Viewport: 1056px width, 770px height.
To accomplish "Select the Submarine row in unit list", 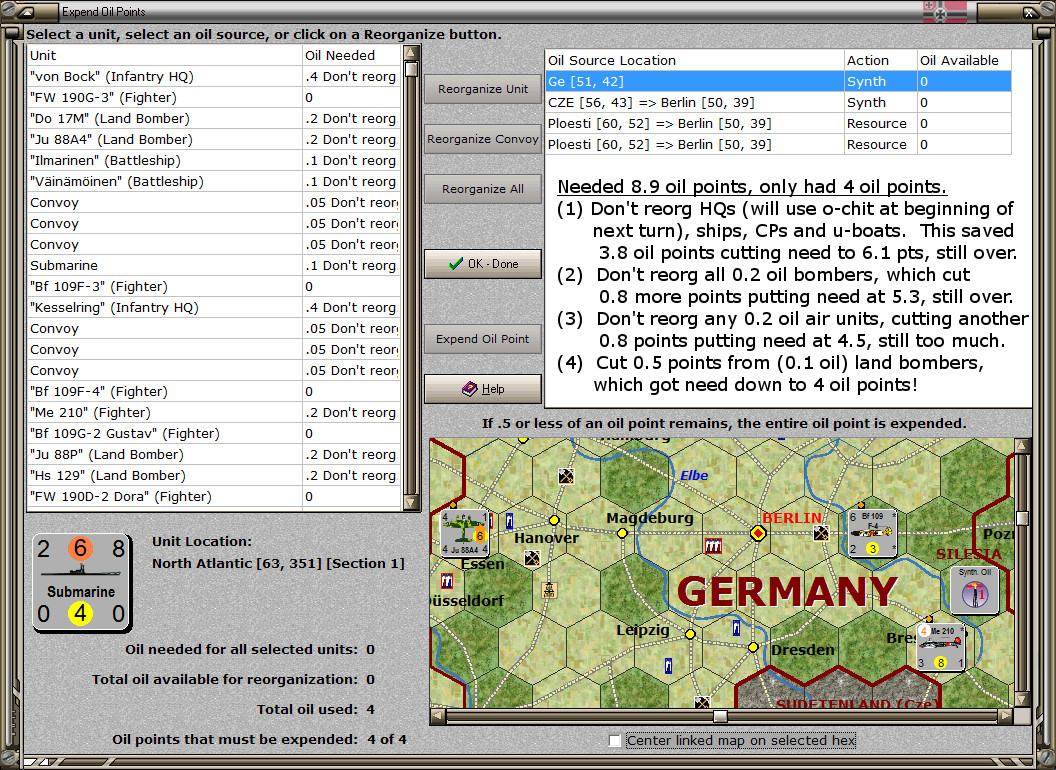I will pyautogui.click(x=214, y=265).
